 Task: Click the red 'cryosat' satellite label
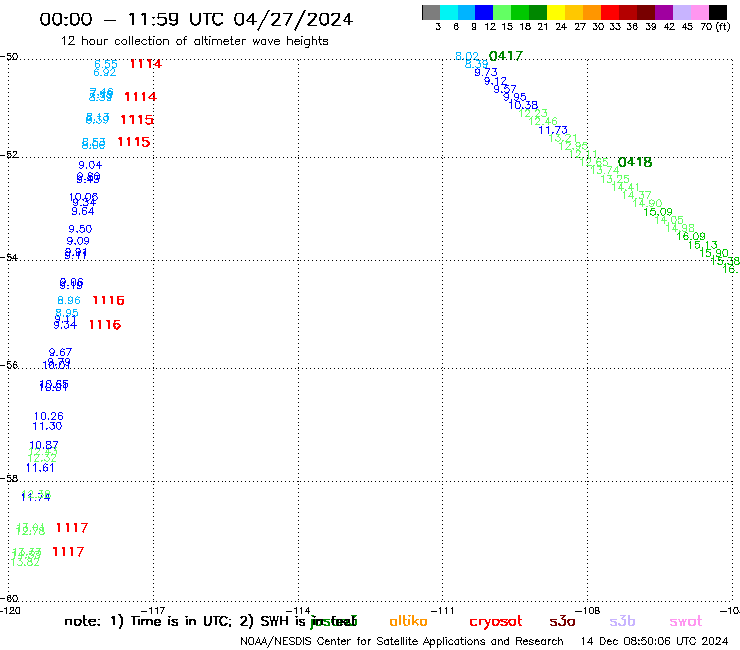(x=496, y=622)
